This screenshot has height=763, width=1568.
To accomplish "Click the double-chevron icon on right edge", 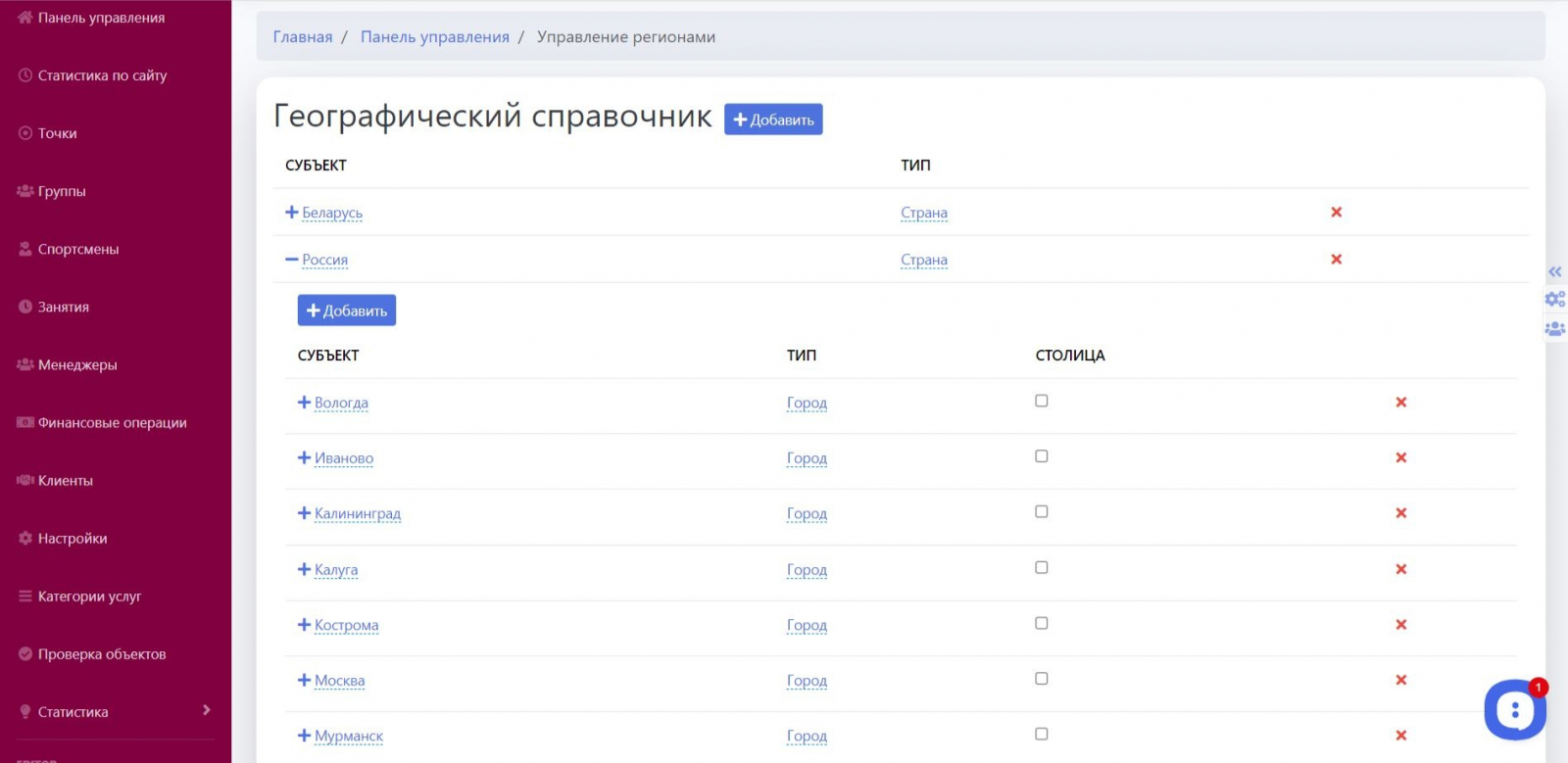I will point(1555,272).
